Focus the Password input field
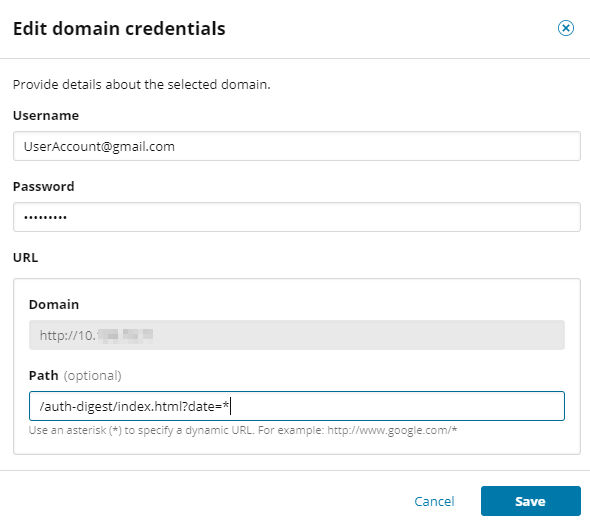This screenshot has height=524, width=590. pyautogui.click(x=297, y=217)
